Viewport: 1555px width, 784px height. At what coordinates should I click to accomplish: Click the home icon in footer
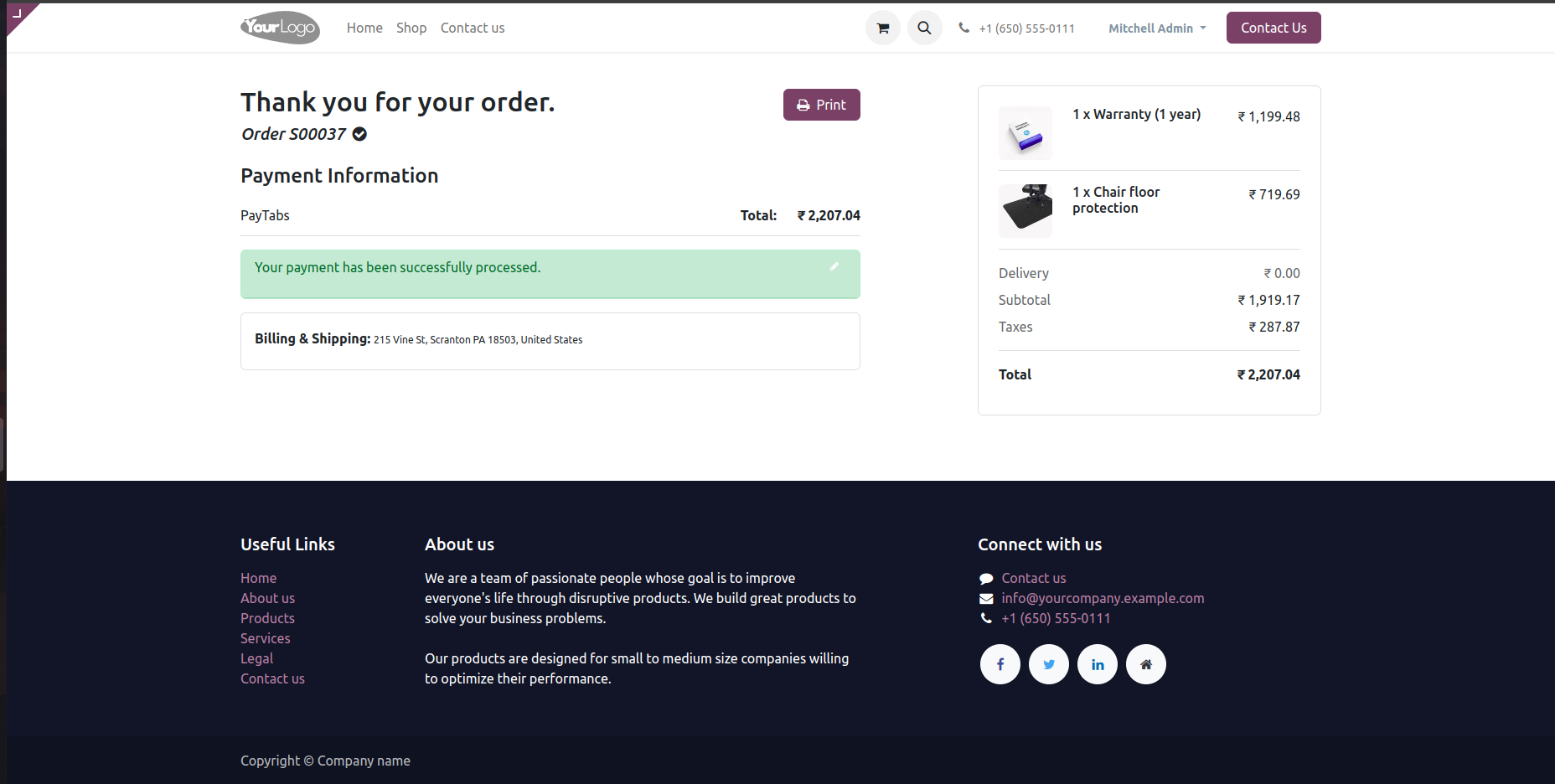tap(1145, 664)
